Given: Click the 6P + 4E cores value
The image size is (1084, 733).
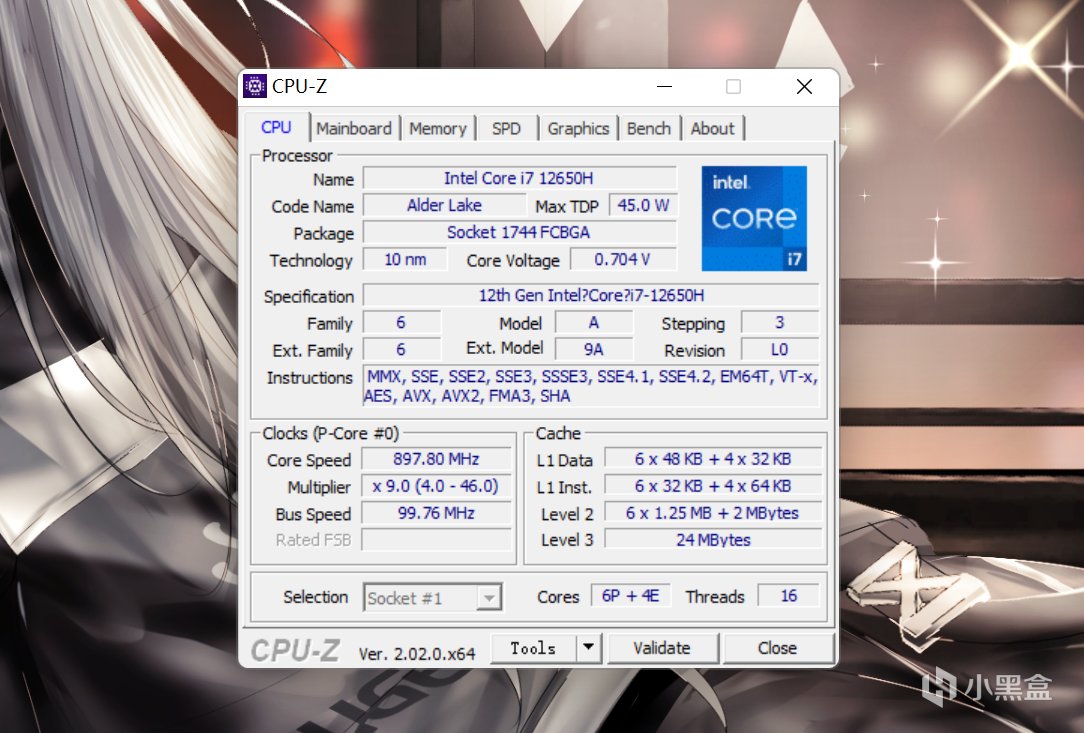Looking at the screenshot, I should pyautogui.click(x=630, y=595).
